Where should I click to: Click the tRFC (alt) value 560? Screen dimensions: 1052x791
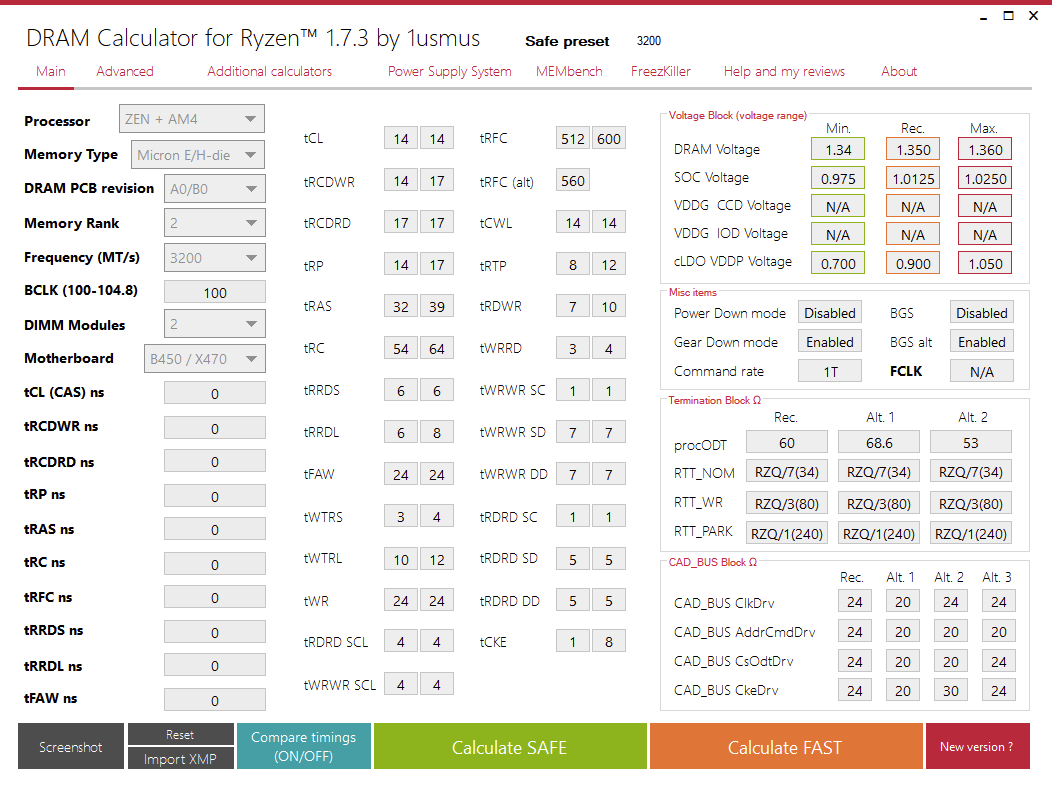click(573, 180)
